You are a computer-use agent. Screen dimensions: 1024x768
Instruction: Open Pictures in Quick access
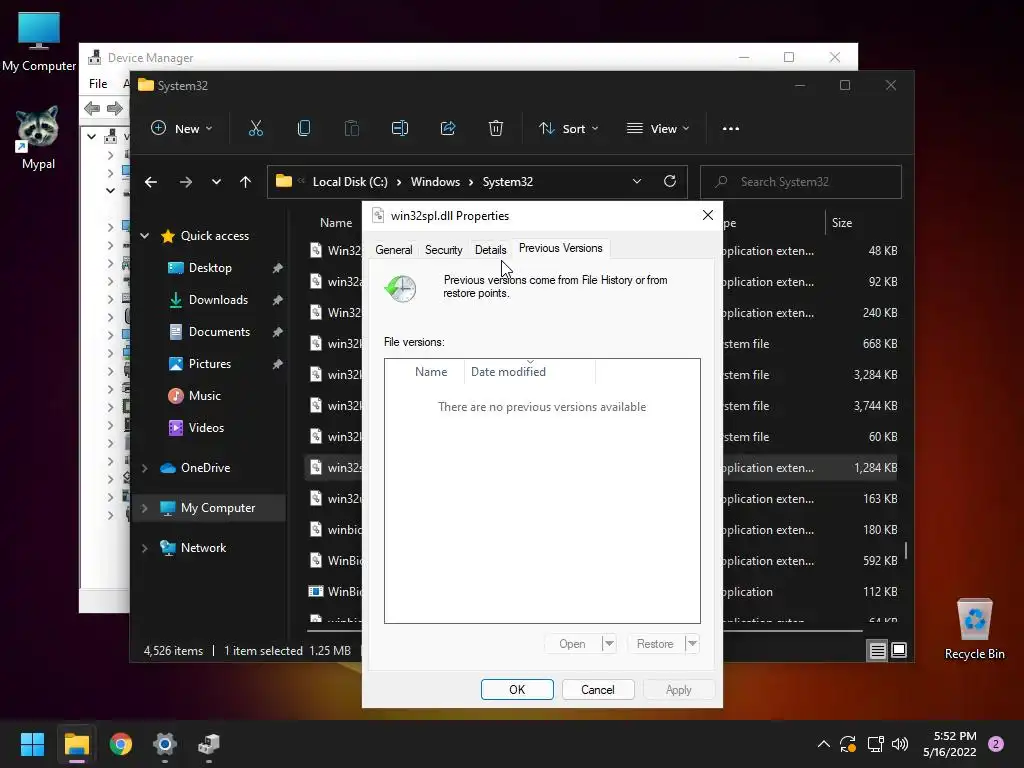click(210, 364)
